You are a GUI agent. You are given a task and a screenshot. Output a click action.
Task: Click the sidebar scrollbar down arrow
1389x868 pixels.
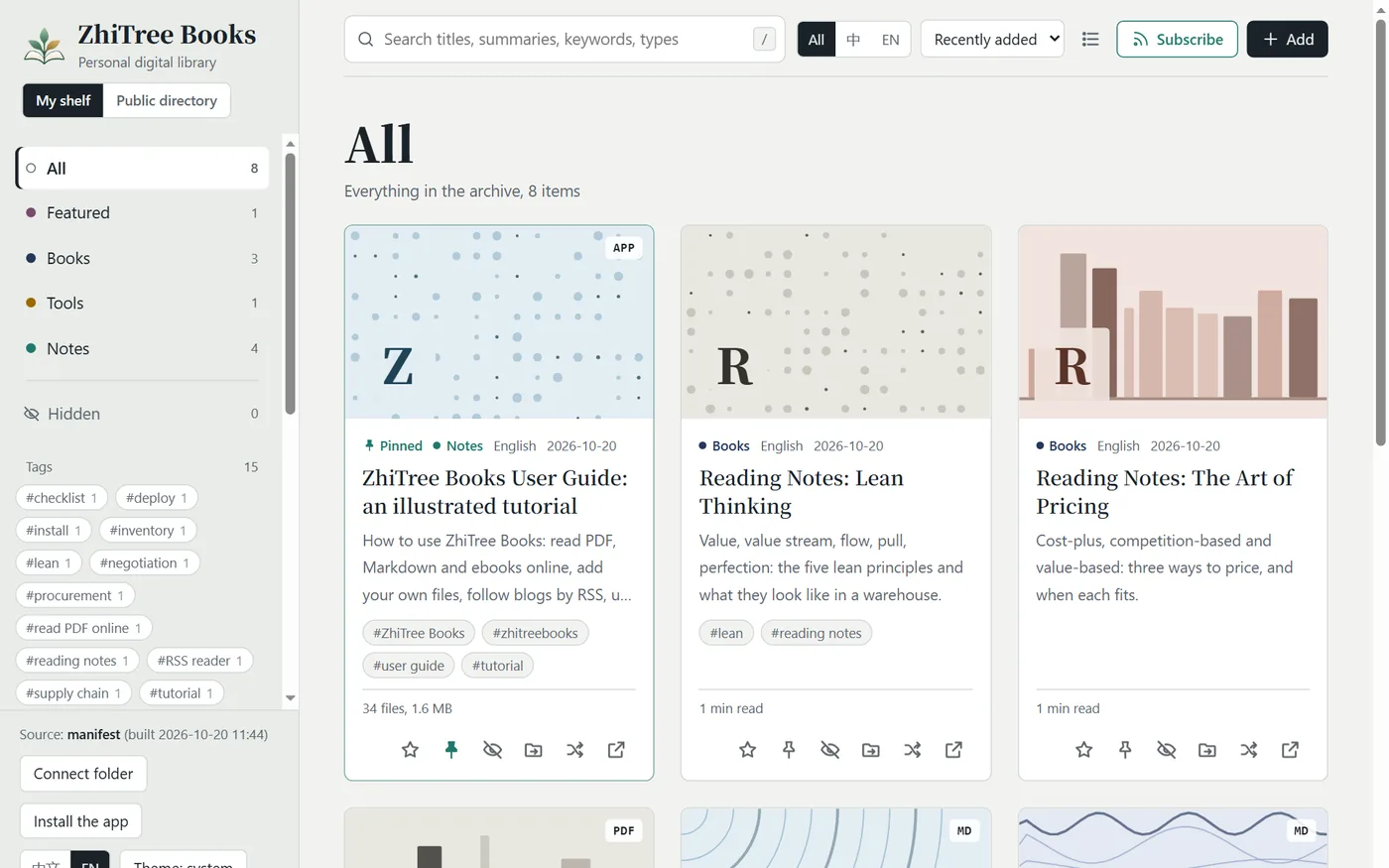tap(290, 697)
